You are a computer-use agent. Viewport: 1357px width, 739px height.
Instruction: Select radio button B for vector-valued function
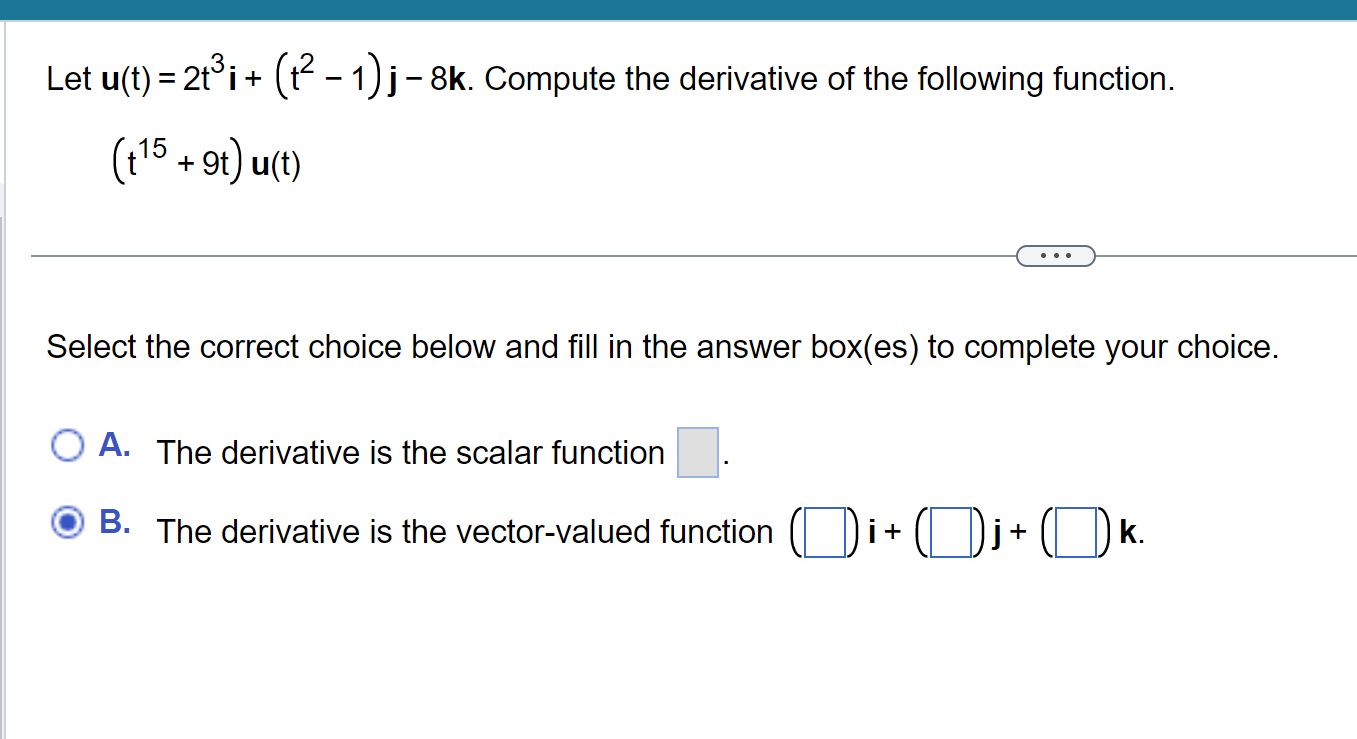point(66,523)
